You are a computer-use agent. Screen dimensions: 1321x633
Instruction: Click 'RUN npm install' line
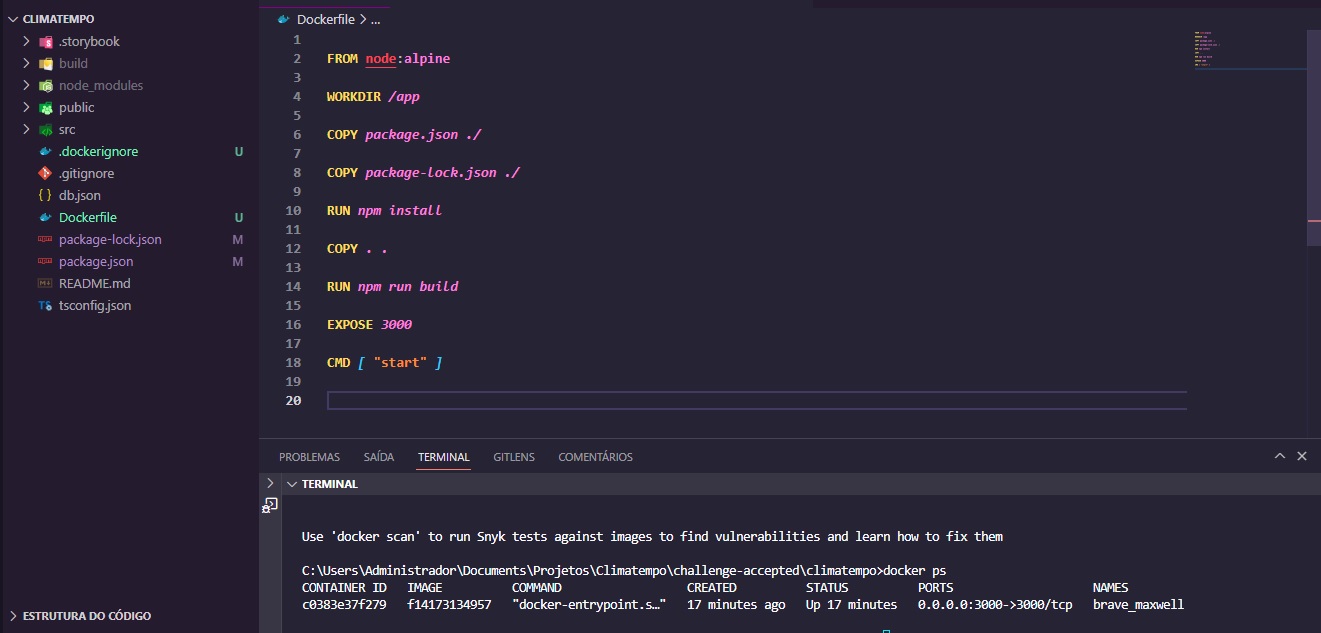pos(384,211)
